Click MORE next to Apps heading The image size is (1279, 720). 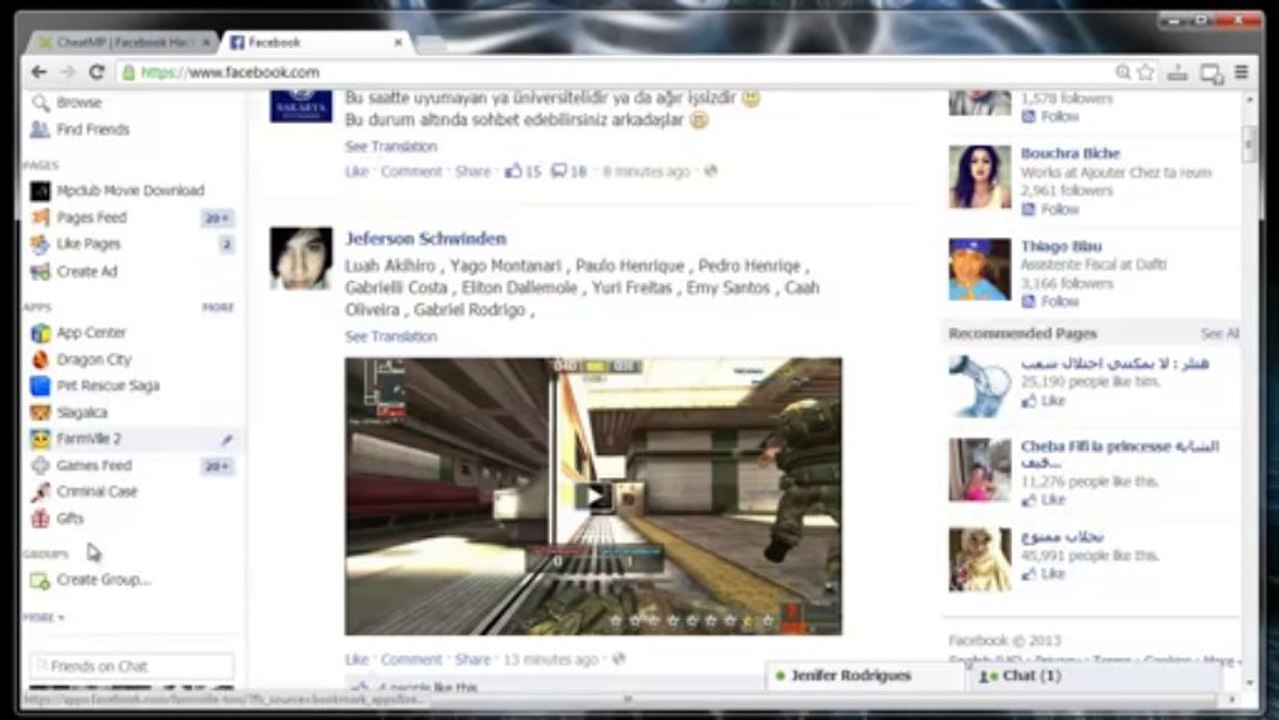(217, 307)
